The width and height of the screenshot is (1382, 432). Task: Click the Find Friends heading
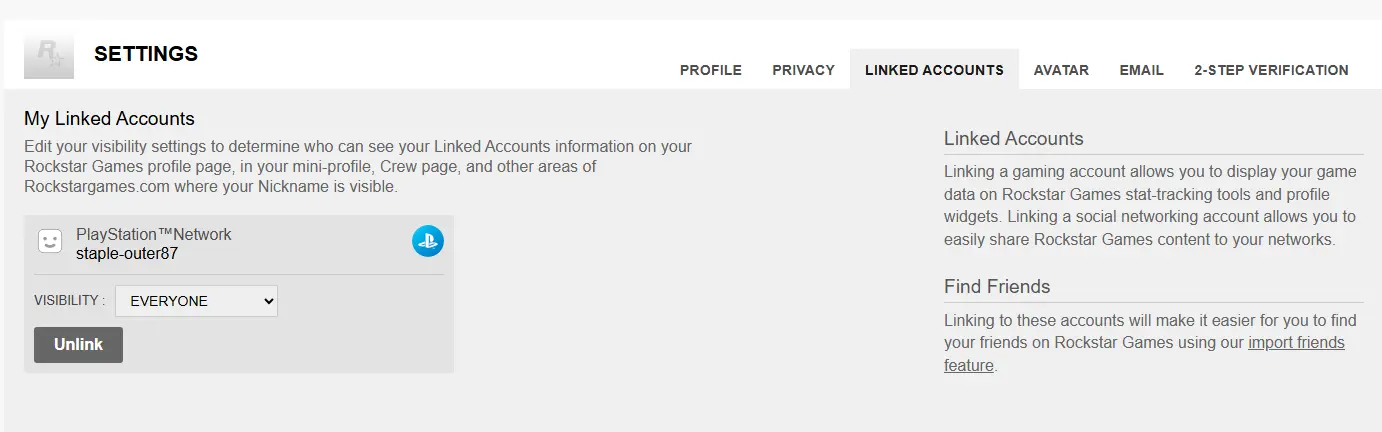point(996,287)
